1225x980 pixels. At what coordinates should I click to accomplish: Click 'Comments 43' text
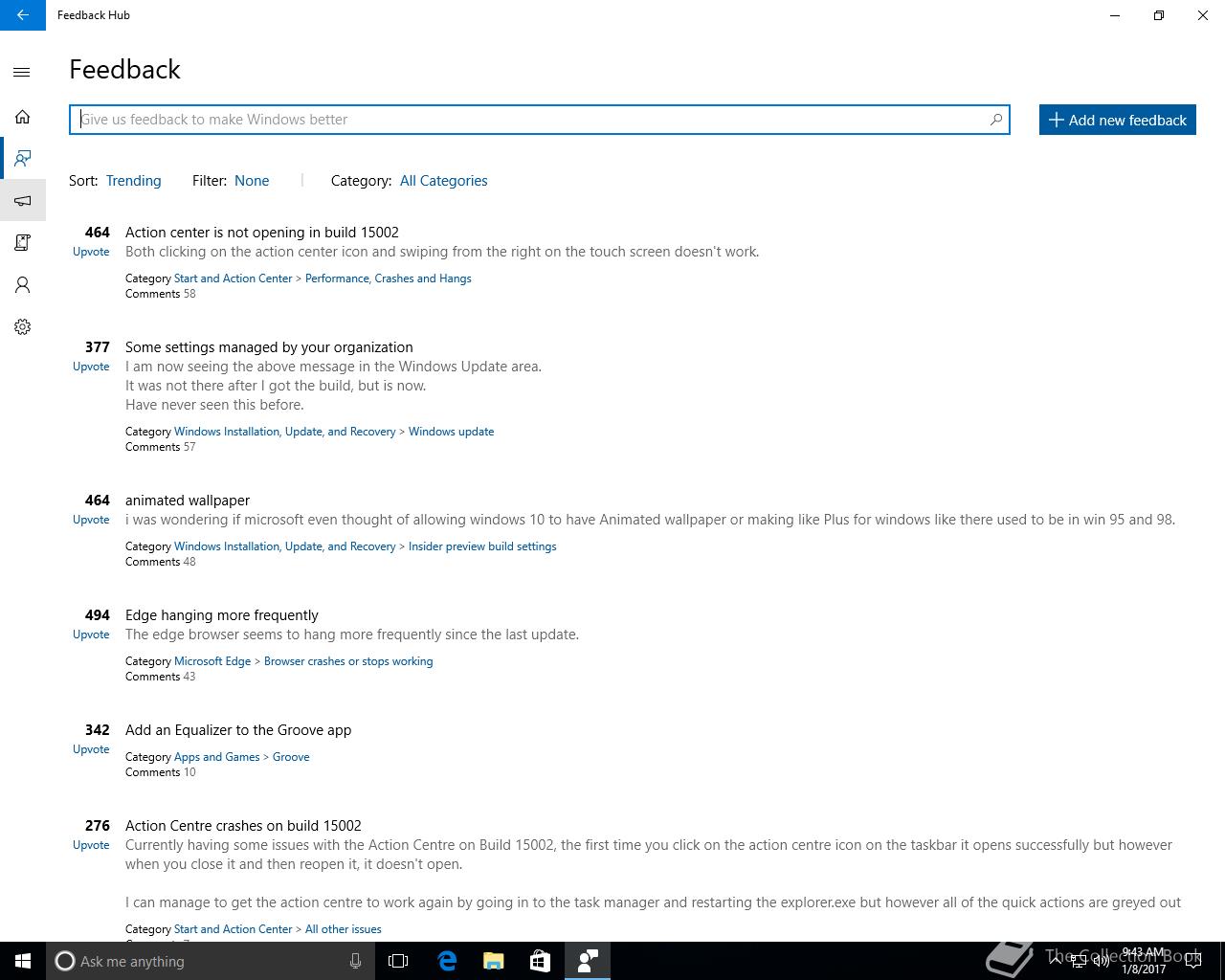(x=161, y=677)
